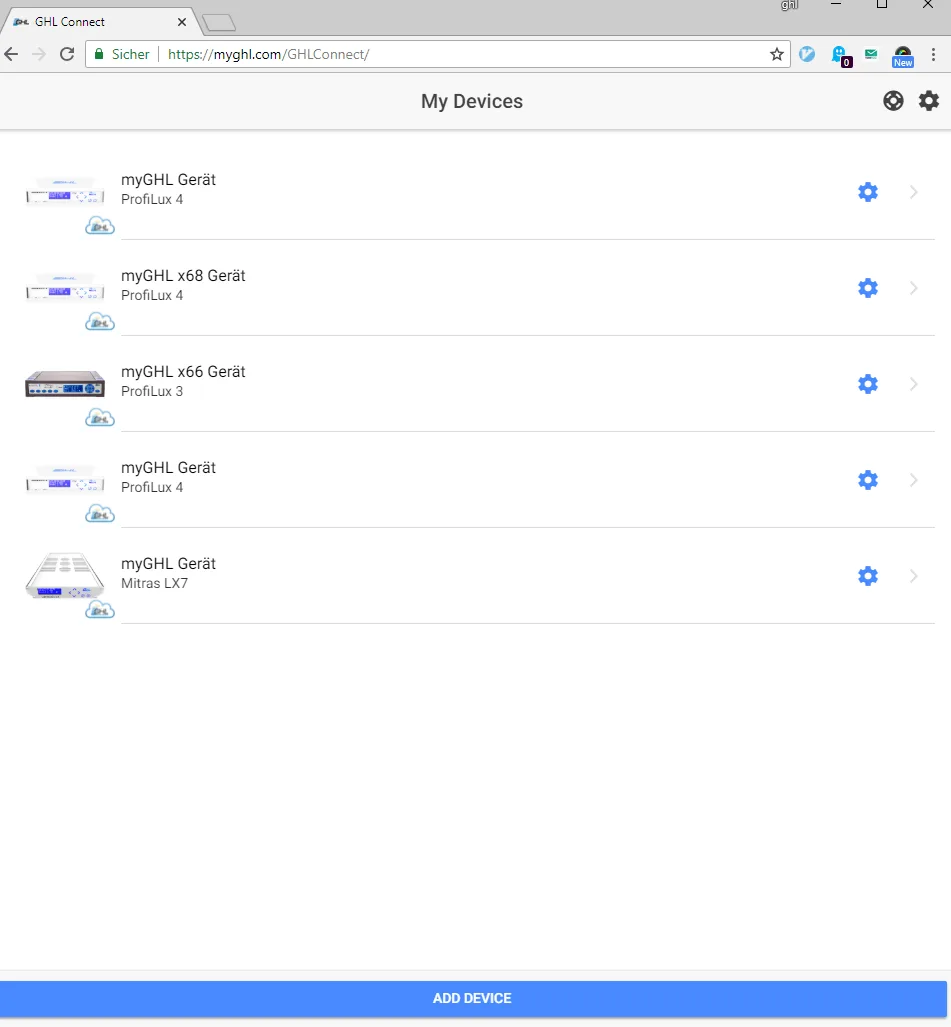Click the browser forward arrow
This screenshot has height=1027, width=951.
coord(39,54)
